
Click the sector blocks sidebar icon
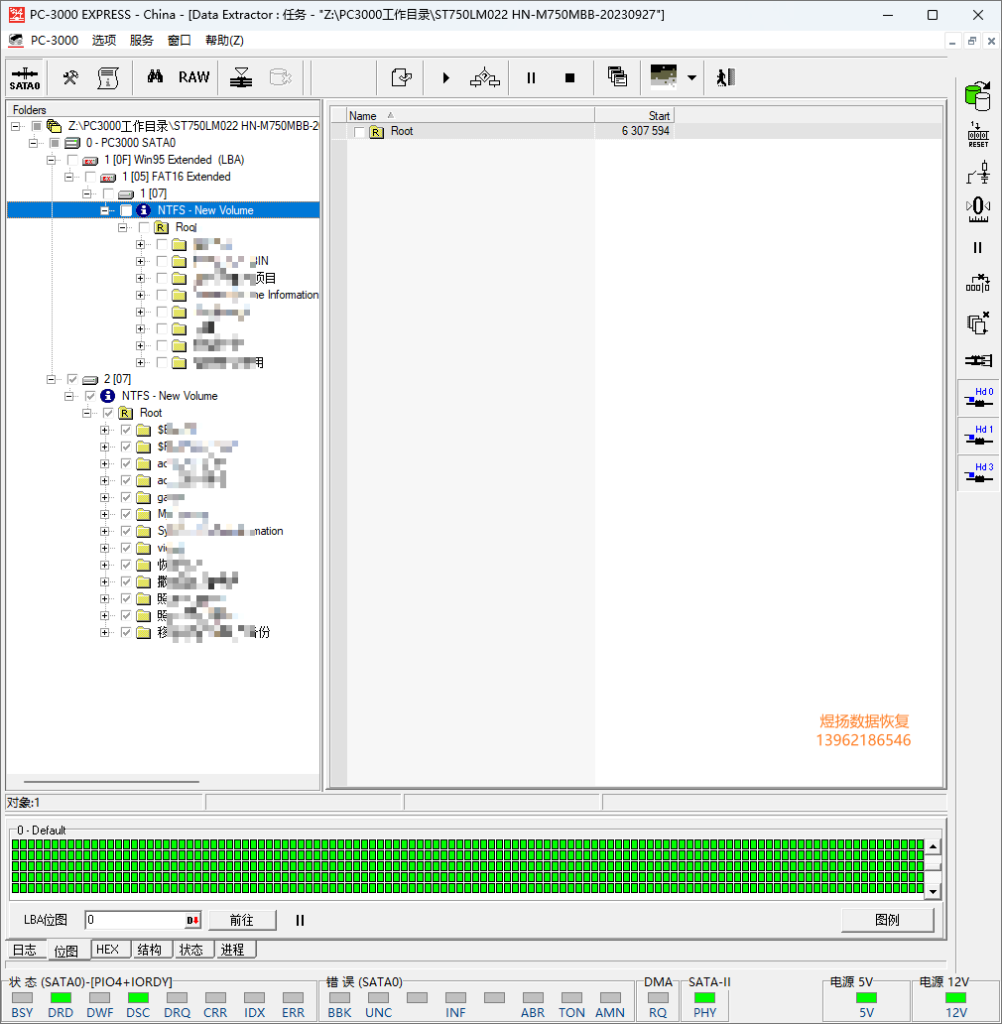[x=978, y=283]
